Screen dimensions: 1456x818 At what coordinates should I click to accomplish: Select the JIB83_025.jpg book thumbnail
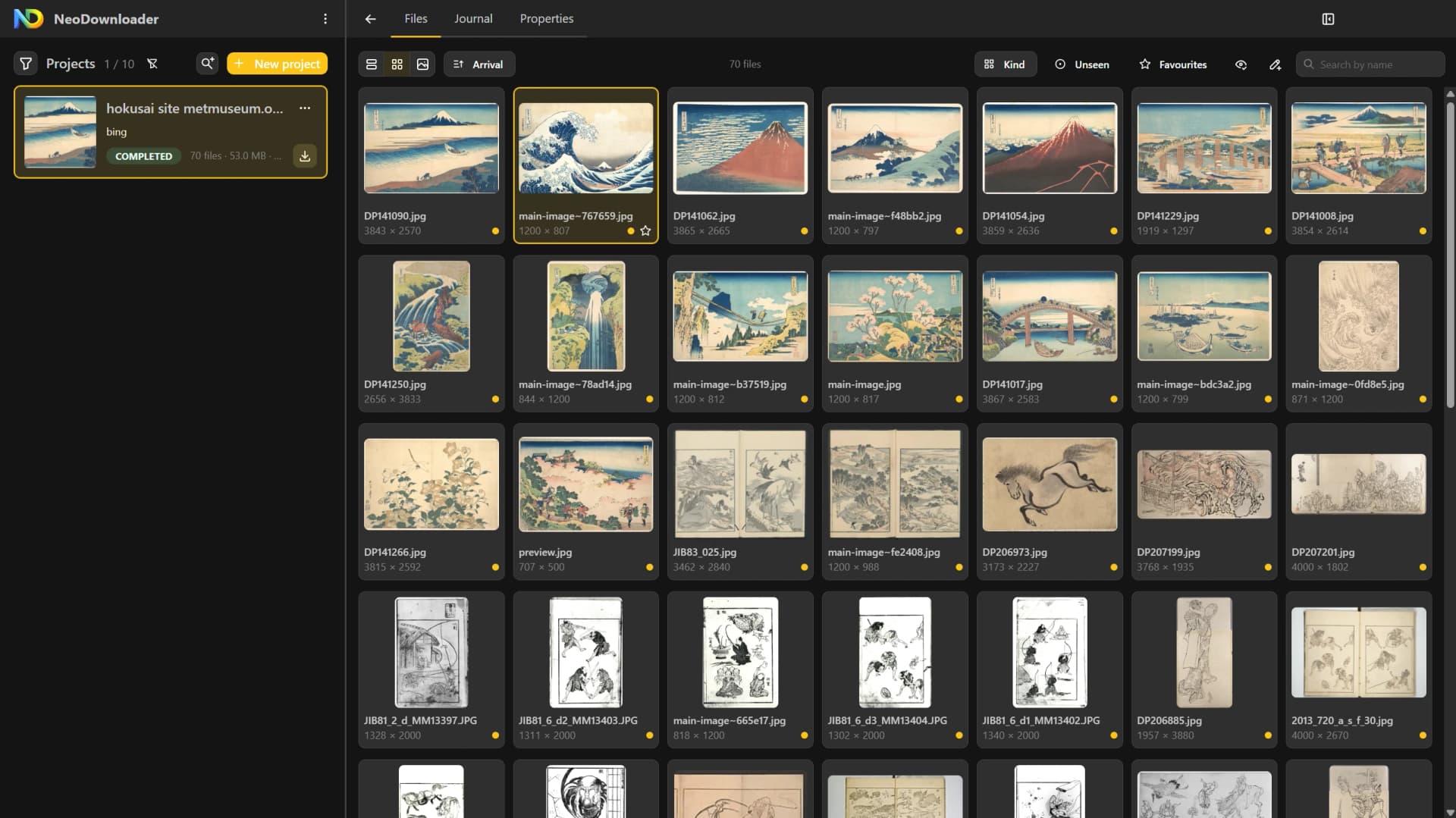pos(740,484)
